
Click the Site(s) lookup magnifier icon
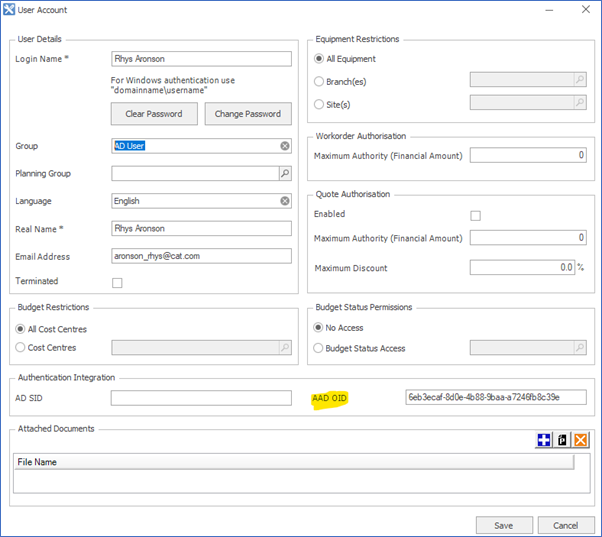click(x=580, y=102)
